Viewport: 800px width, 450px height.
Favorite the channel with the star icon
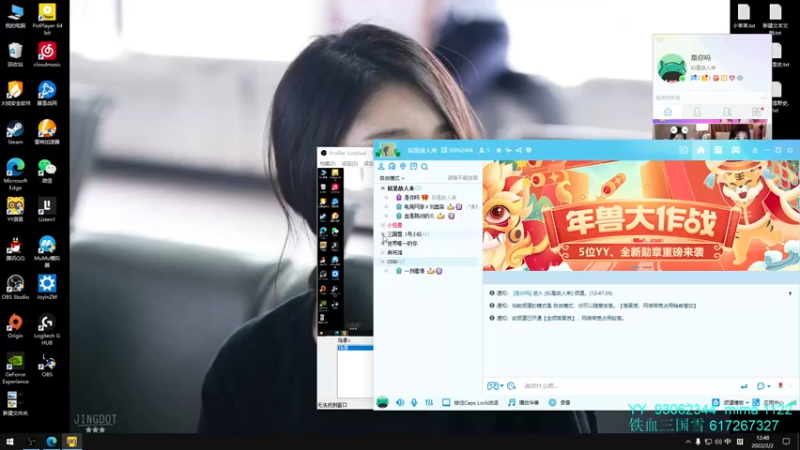tap(498, 150)
